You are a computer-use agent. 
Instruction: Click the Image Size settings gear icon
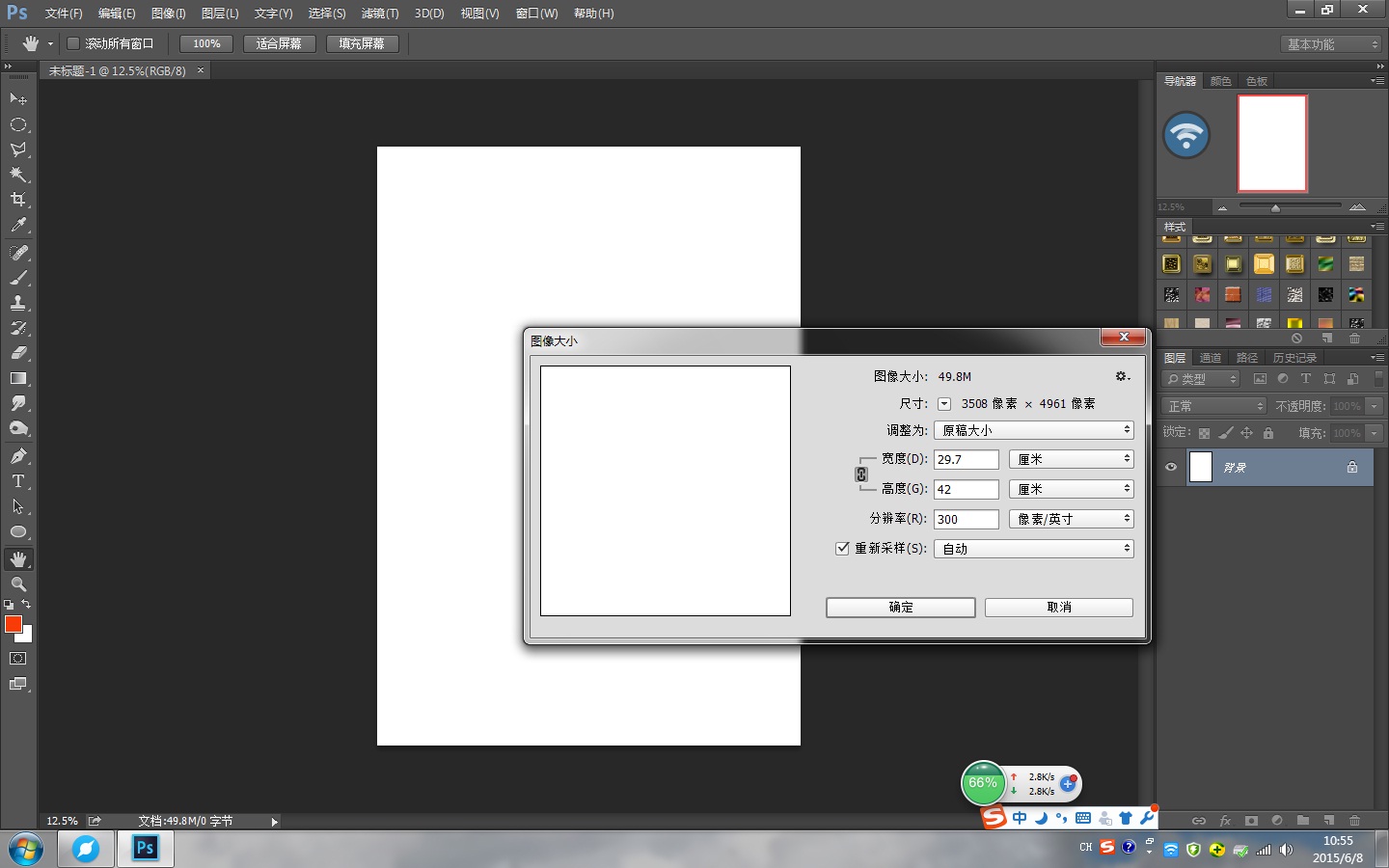(x=1122, y=376)
